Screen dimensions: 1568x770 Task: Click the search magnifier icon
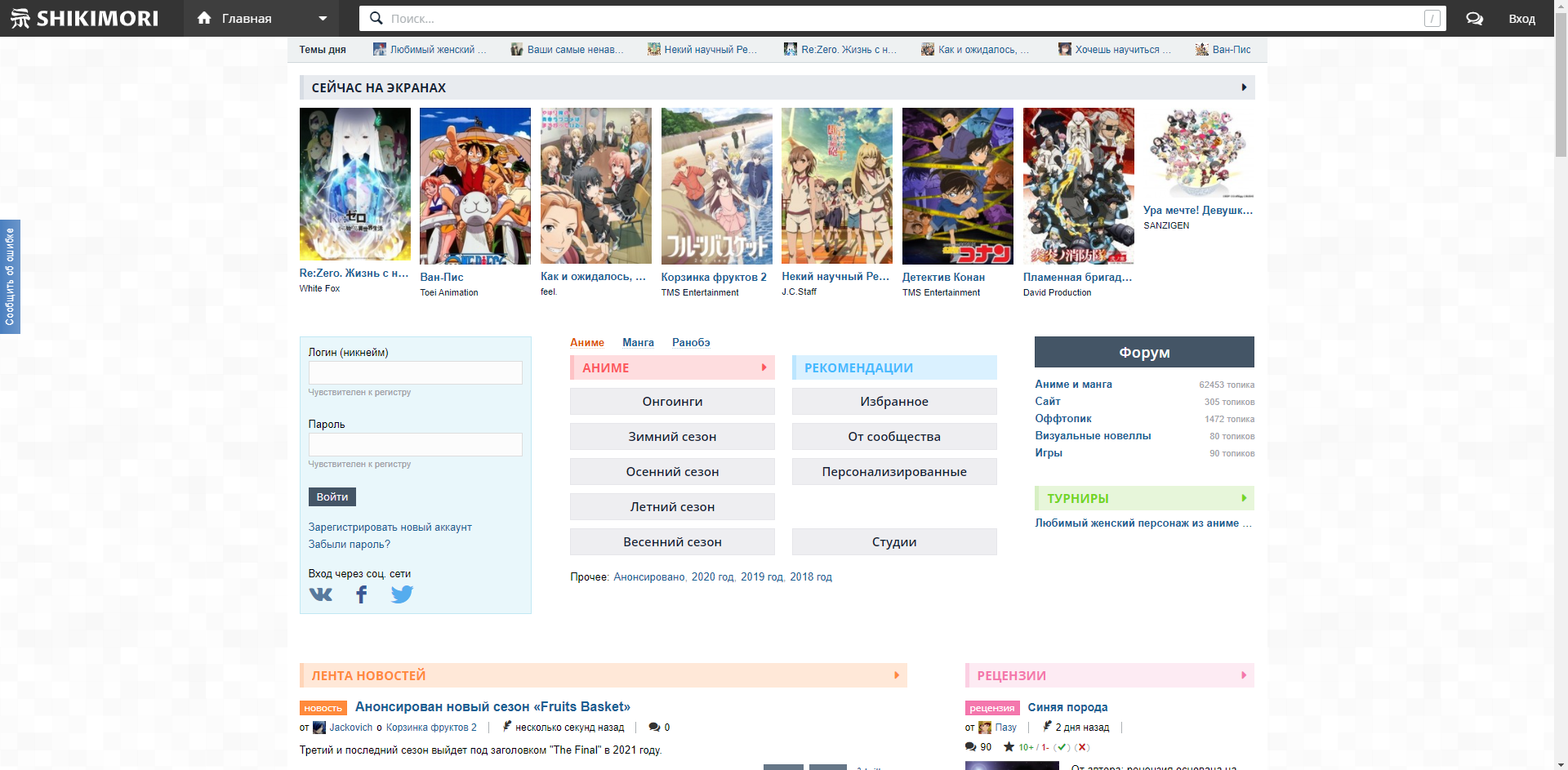coord(376,18)
